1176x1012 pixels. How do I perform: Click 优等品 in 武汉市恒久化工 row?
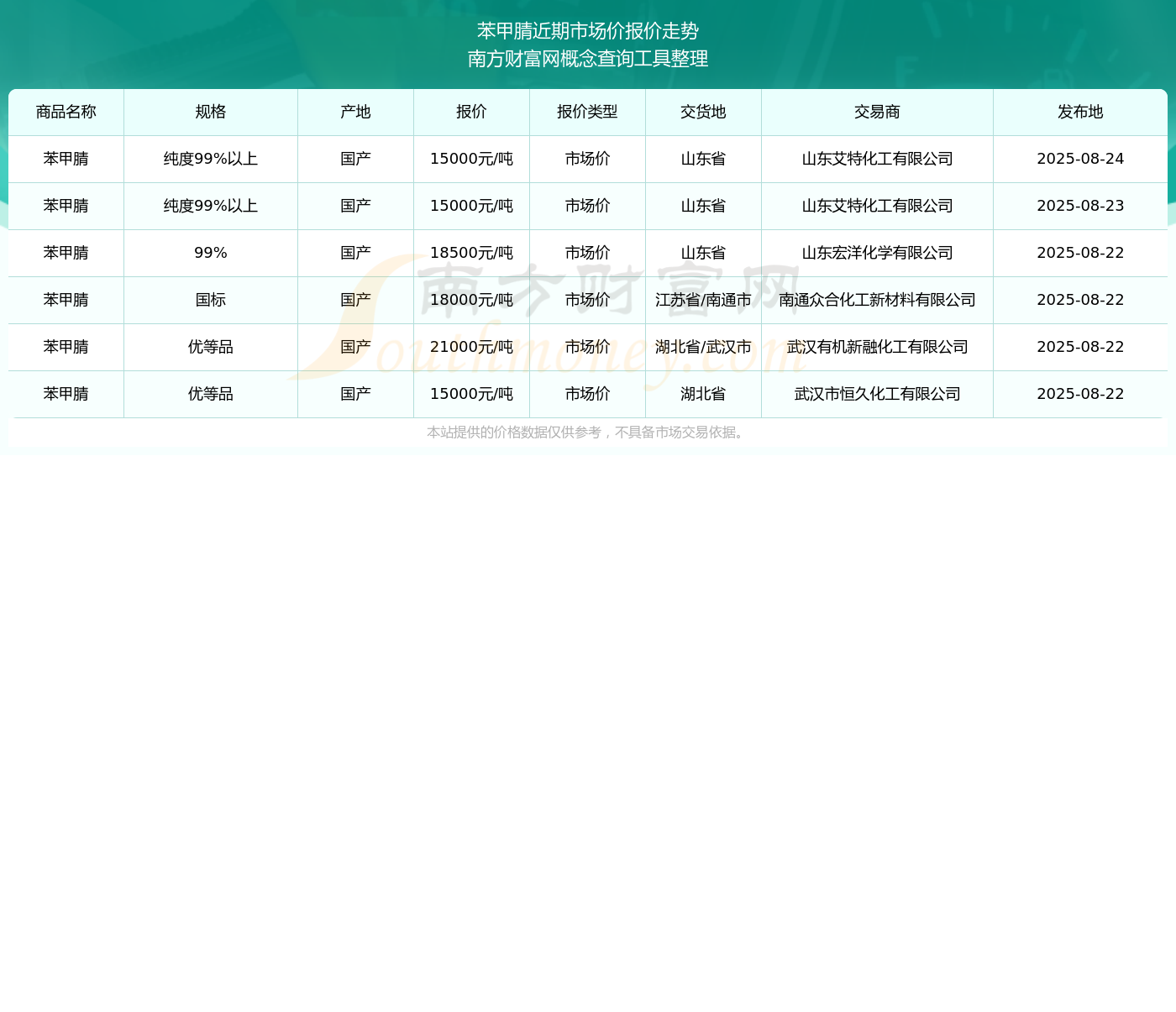pyautogui.click(x=211, y=394)
